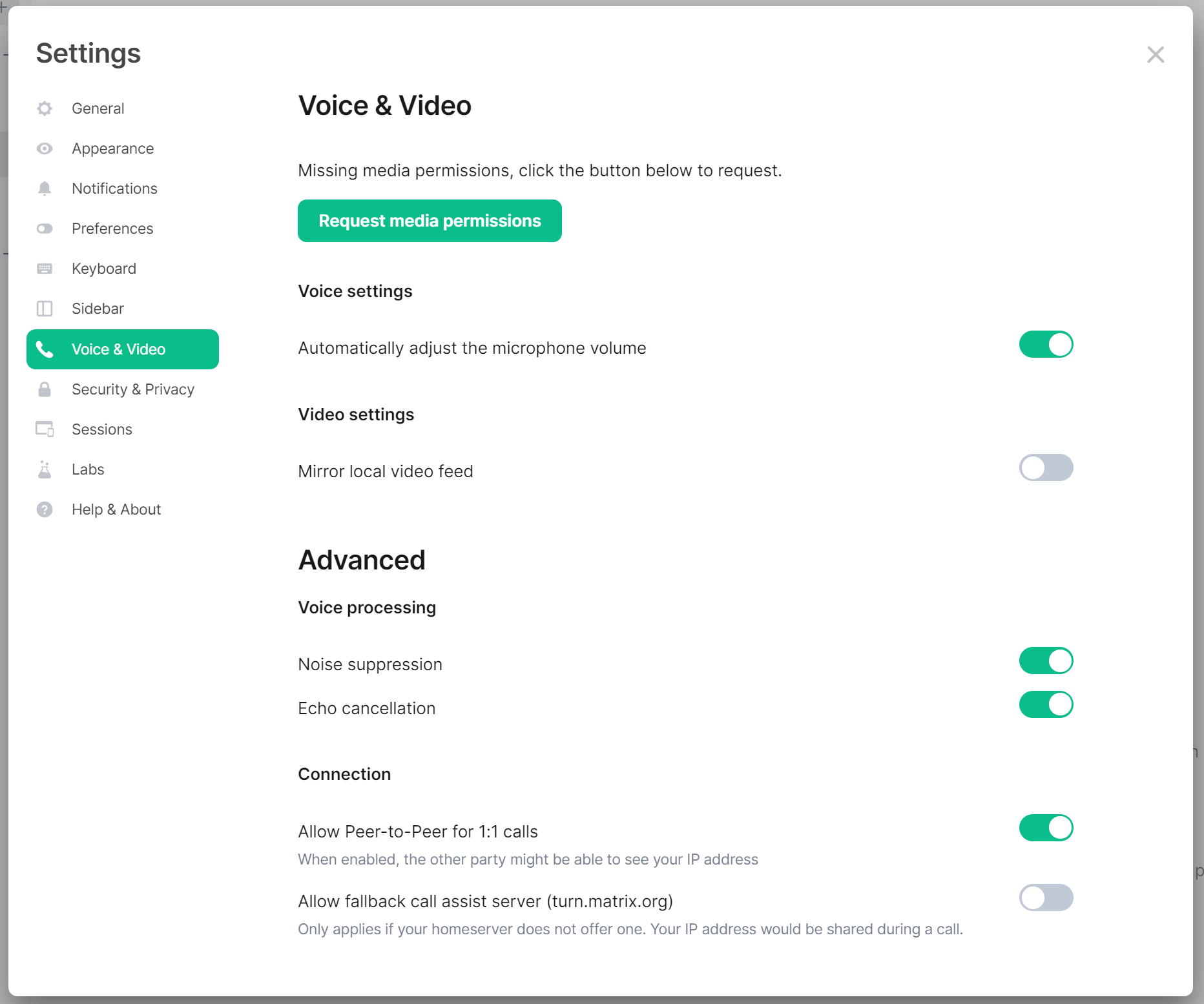
Task: Close the Settings dialog
Action: click(1156, 54)
